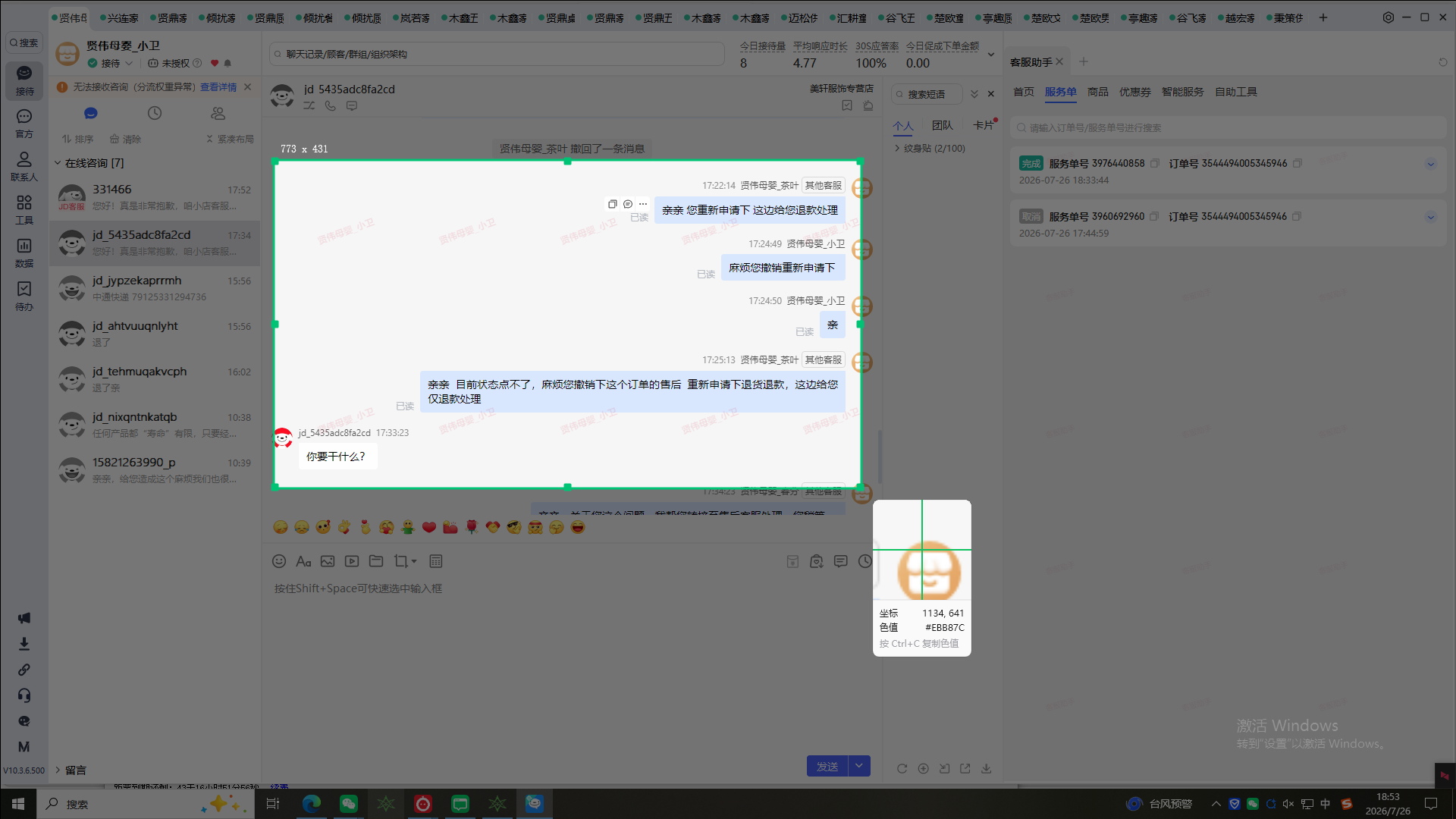Open the 官方 official messages section
Screen dimensions: 1456x819
click(x=24, y=124)
